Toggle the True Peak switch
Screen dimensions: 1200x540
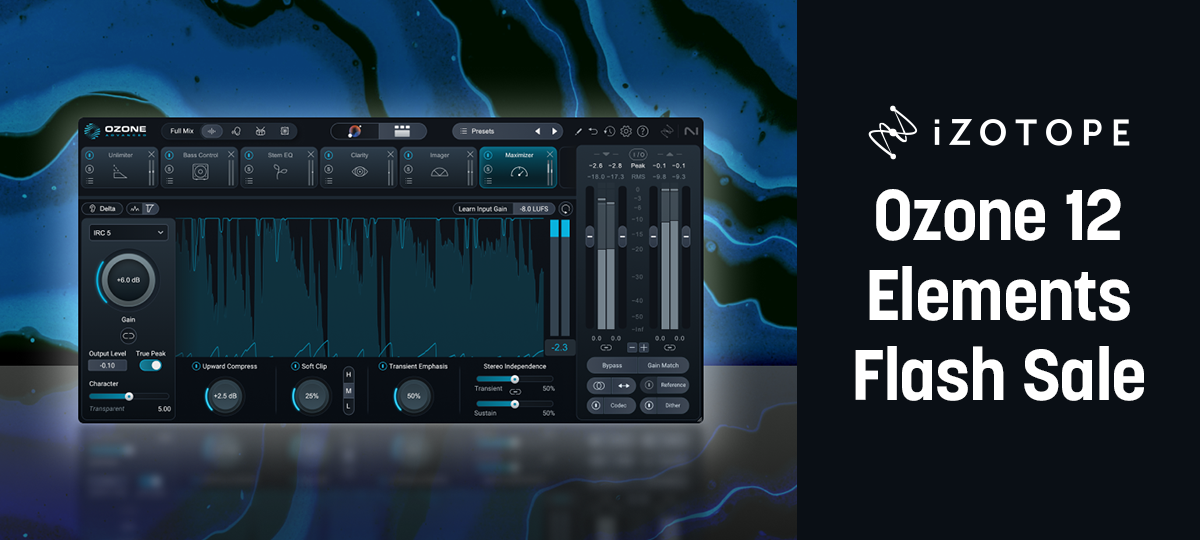pos(151,365)
